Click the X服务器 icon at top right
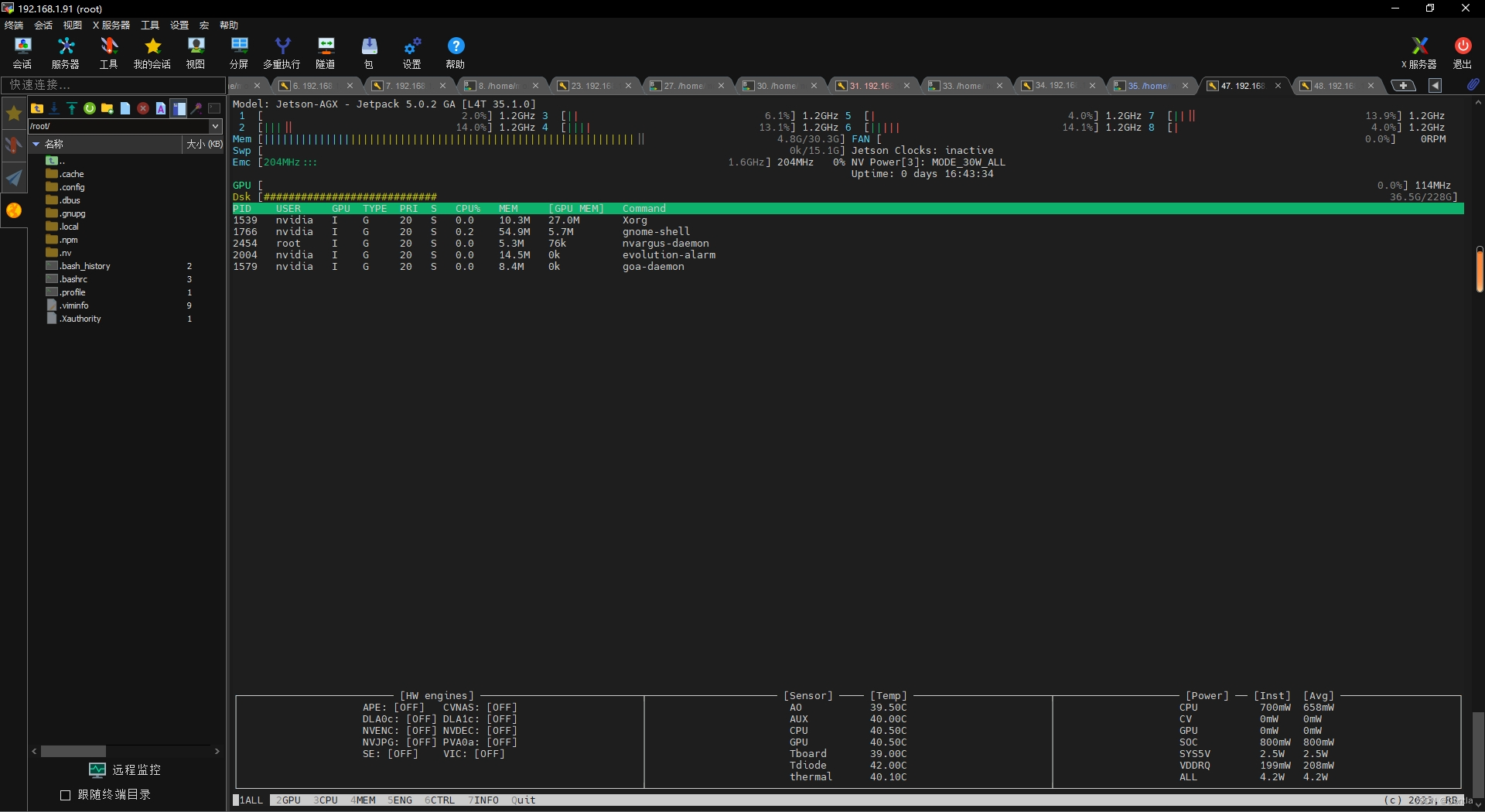 [x=1419, y=53]
